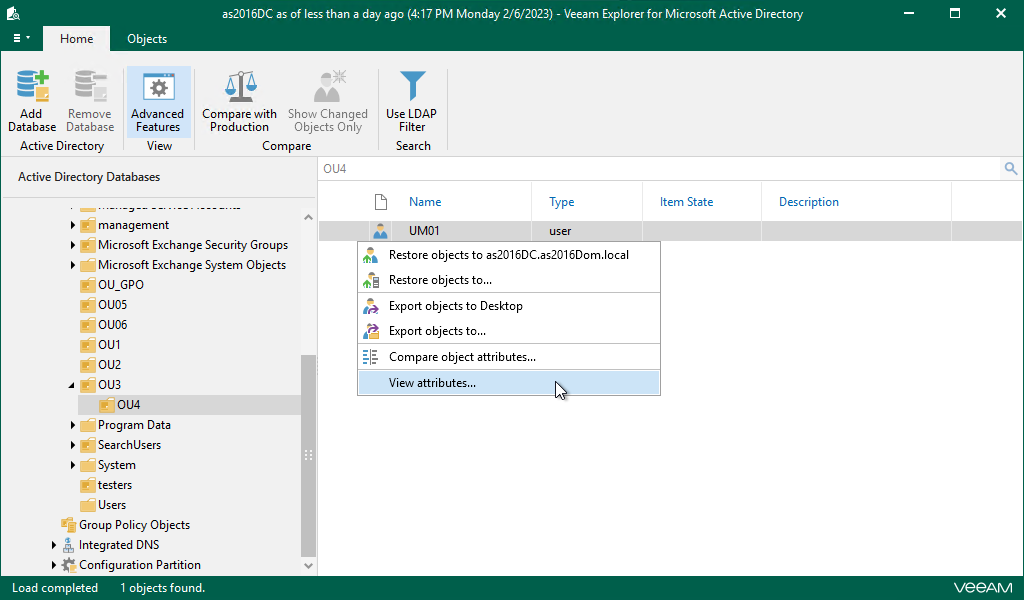Switch to the Objects ribbon tab
Image resolution: width=1024 pixels, height=600 pixels.
tap(147, 39)
